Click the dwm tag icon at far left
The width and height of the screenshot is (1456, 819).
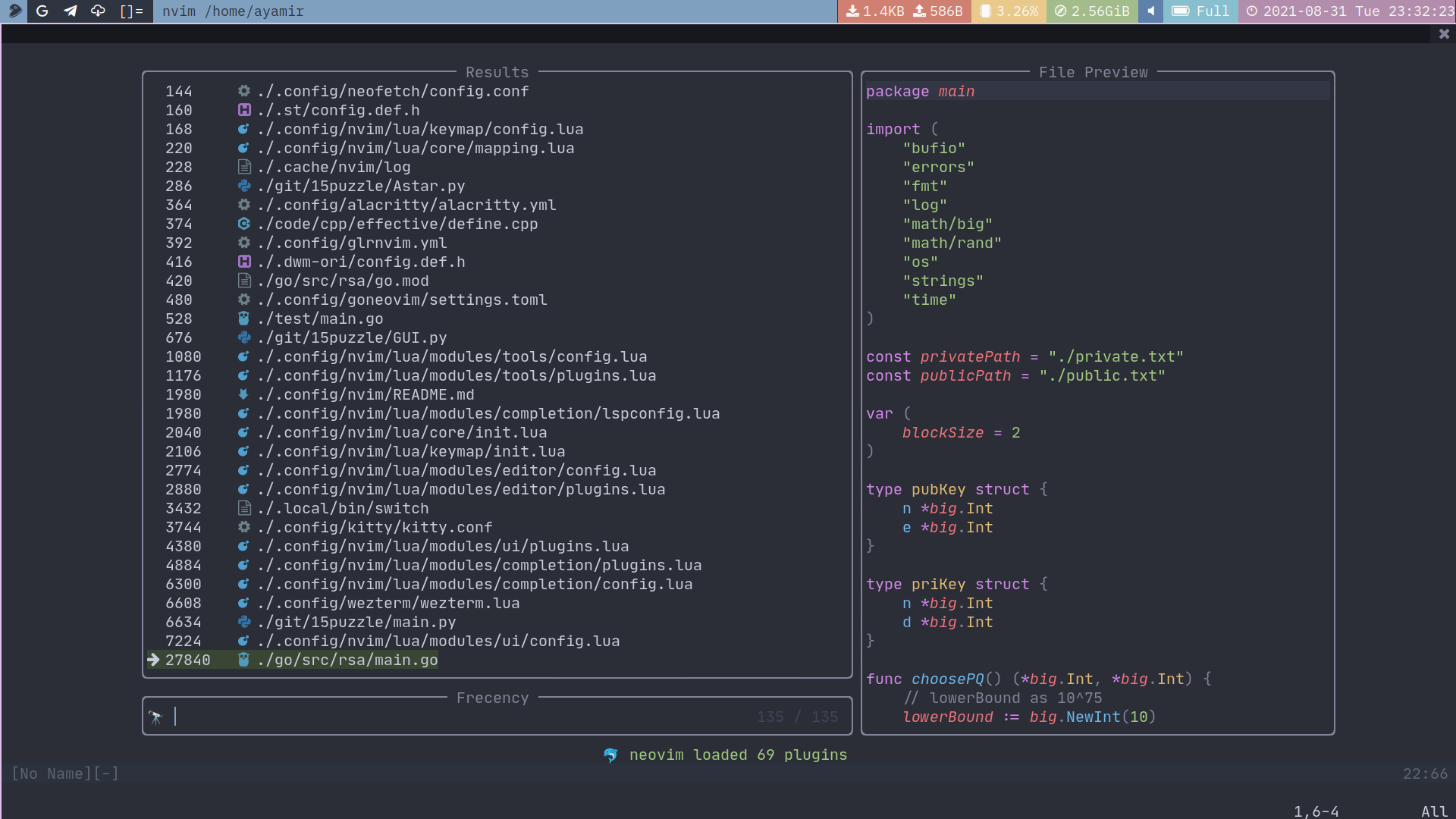14,11
